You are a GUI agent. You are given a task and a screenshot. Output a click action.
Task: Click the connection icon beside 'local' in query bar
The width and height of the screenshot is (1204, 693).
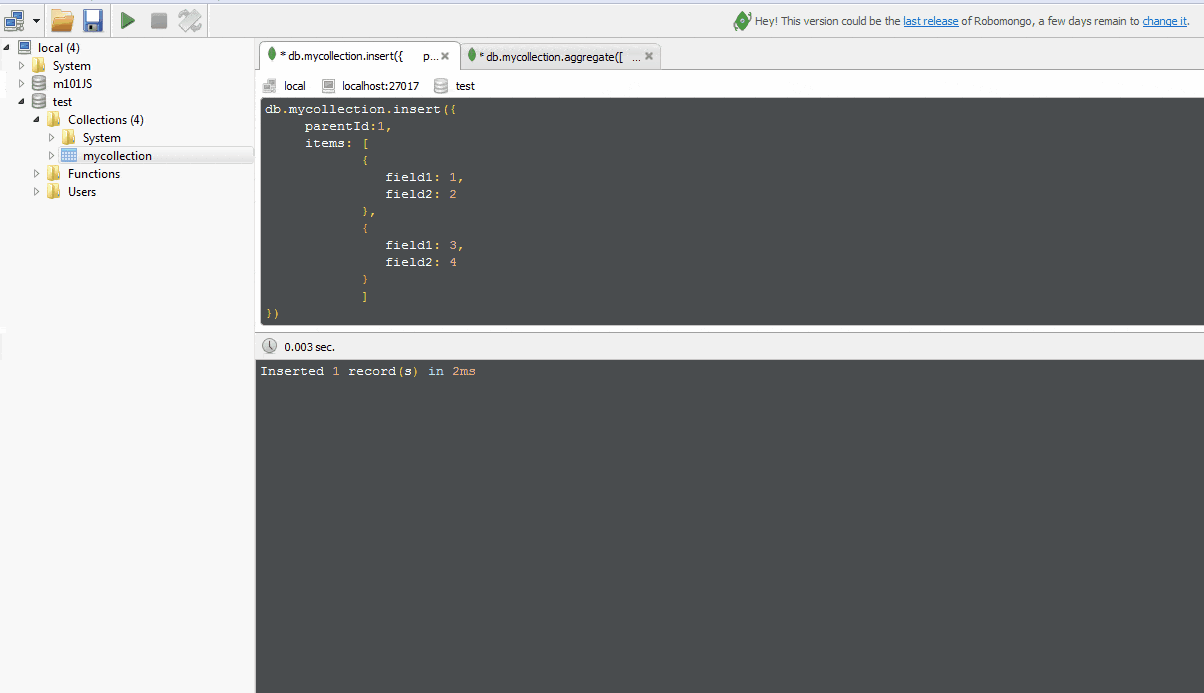(x=270, y=86)
